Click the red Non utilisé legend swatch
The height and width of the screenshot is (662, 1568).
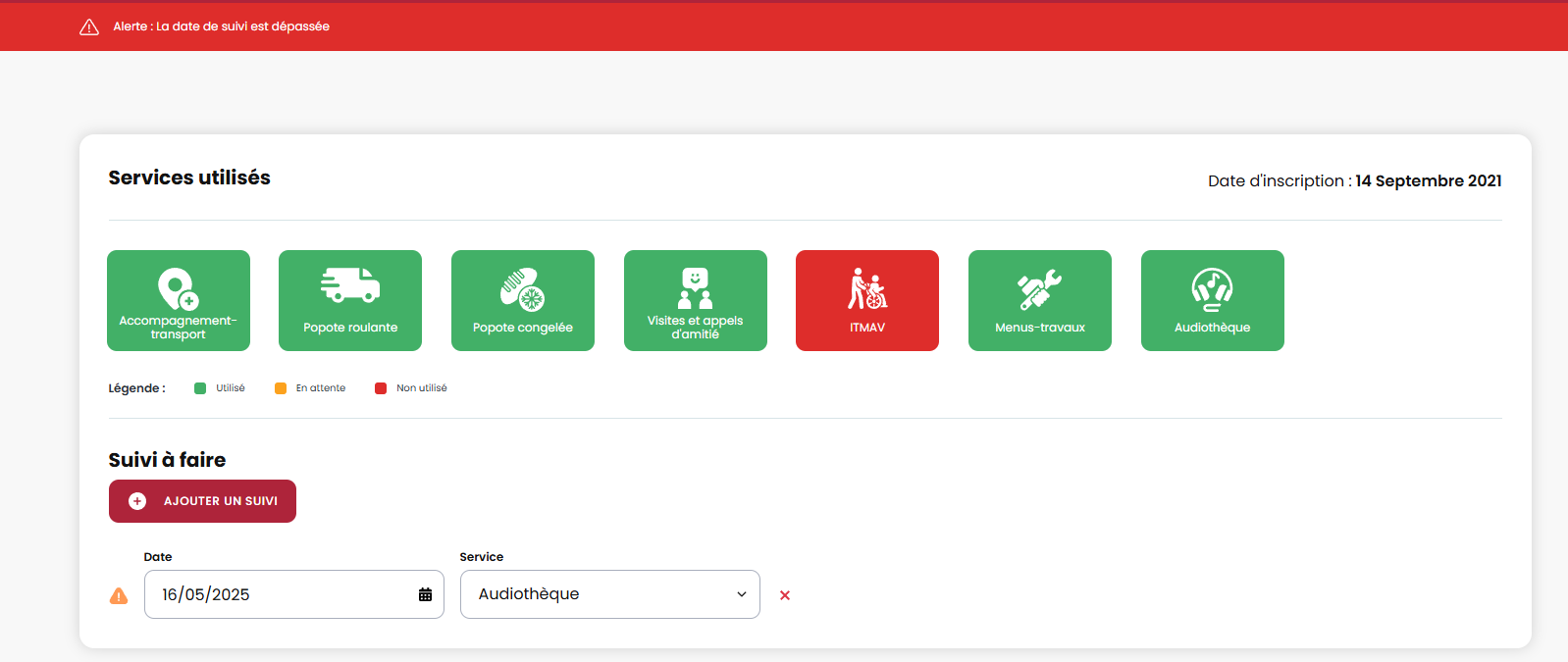pyautogui.click(x=381, y=388)
